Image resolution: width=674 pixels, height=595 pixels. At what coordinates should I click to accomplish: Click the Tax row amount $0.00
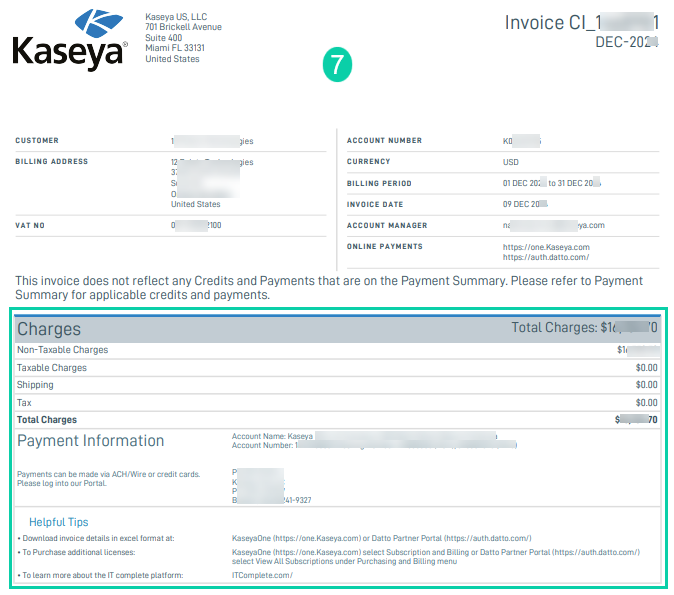pyautogui.click(x=646, y=402)
